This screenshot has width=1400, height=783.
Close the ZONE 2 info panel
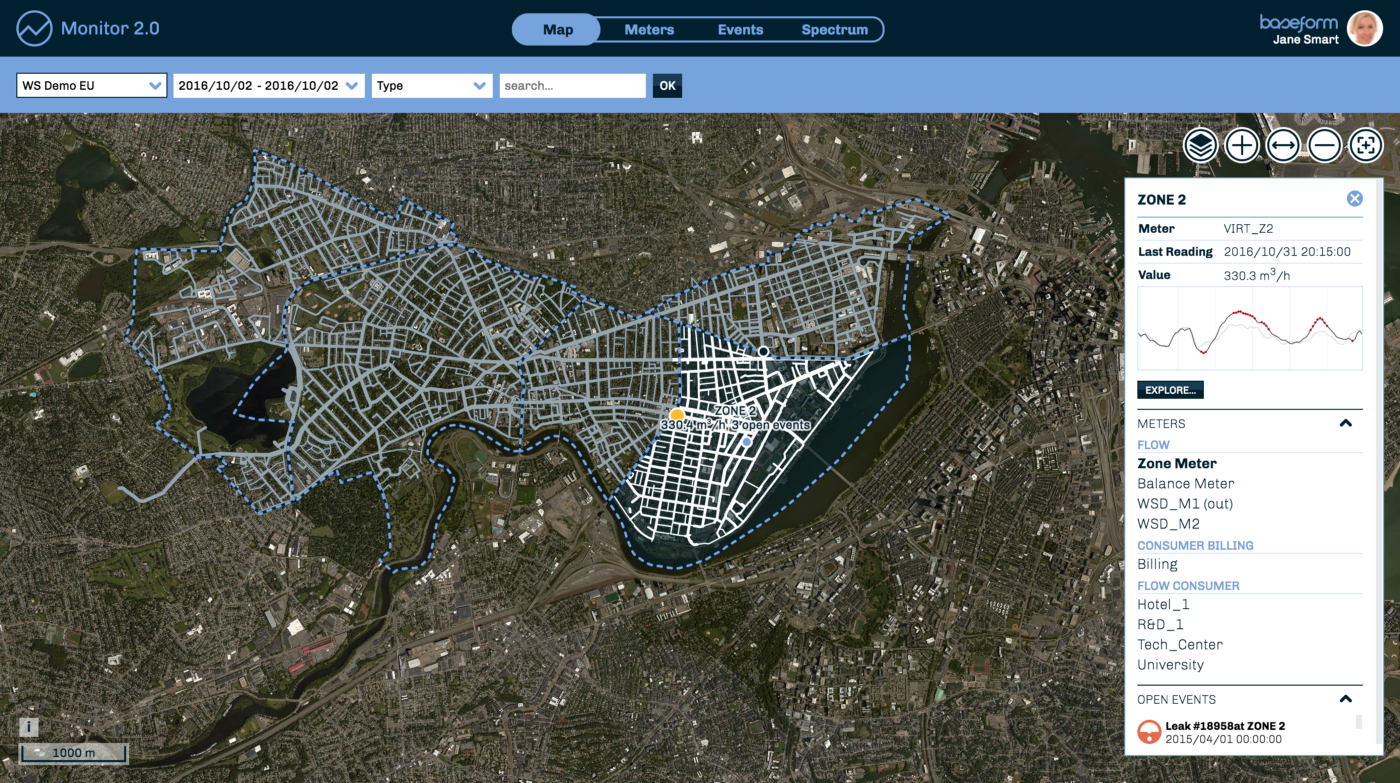1354,199
